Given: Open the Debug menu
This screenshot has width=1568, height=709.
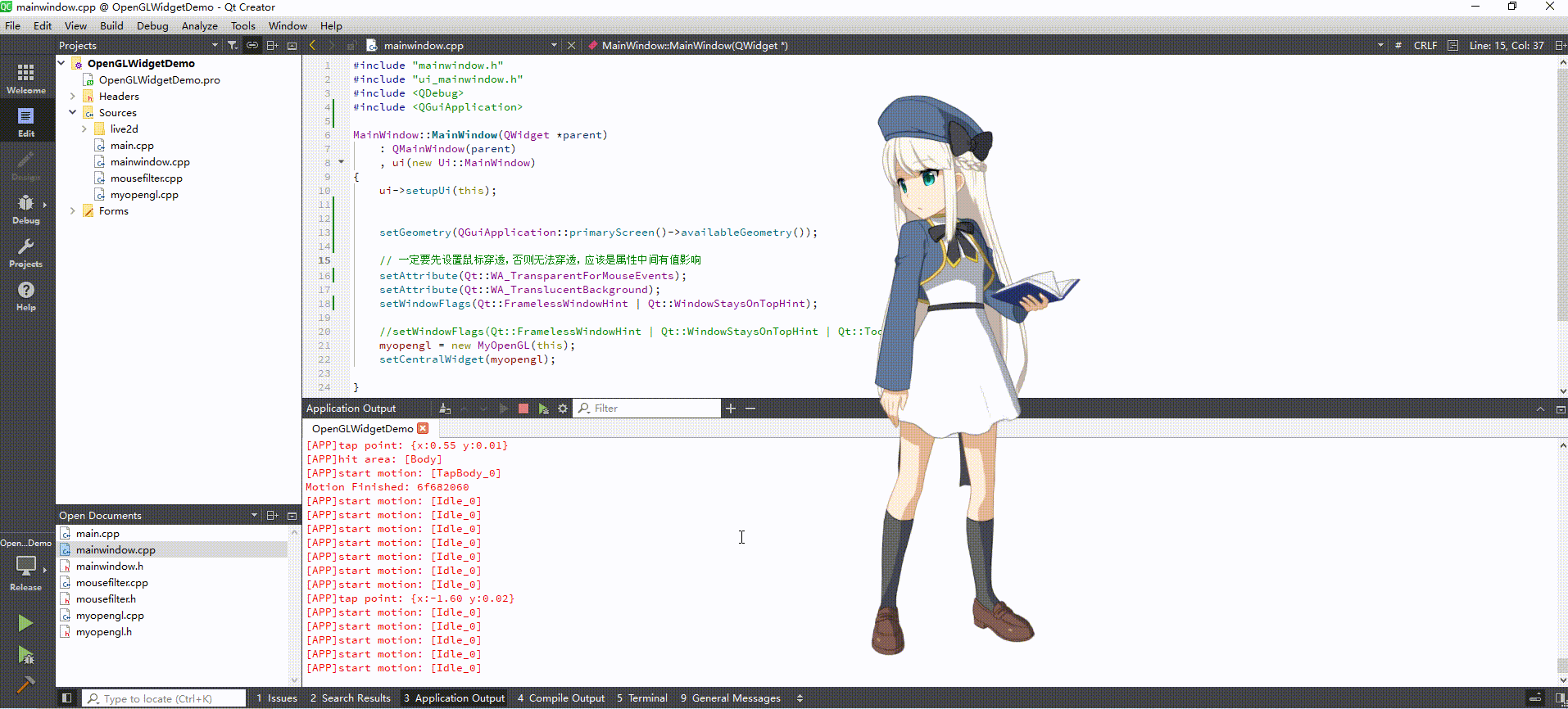Looking at the screenshot, I should click(x=152, y=25).
